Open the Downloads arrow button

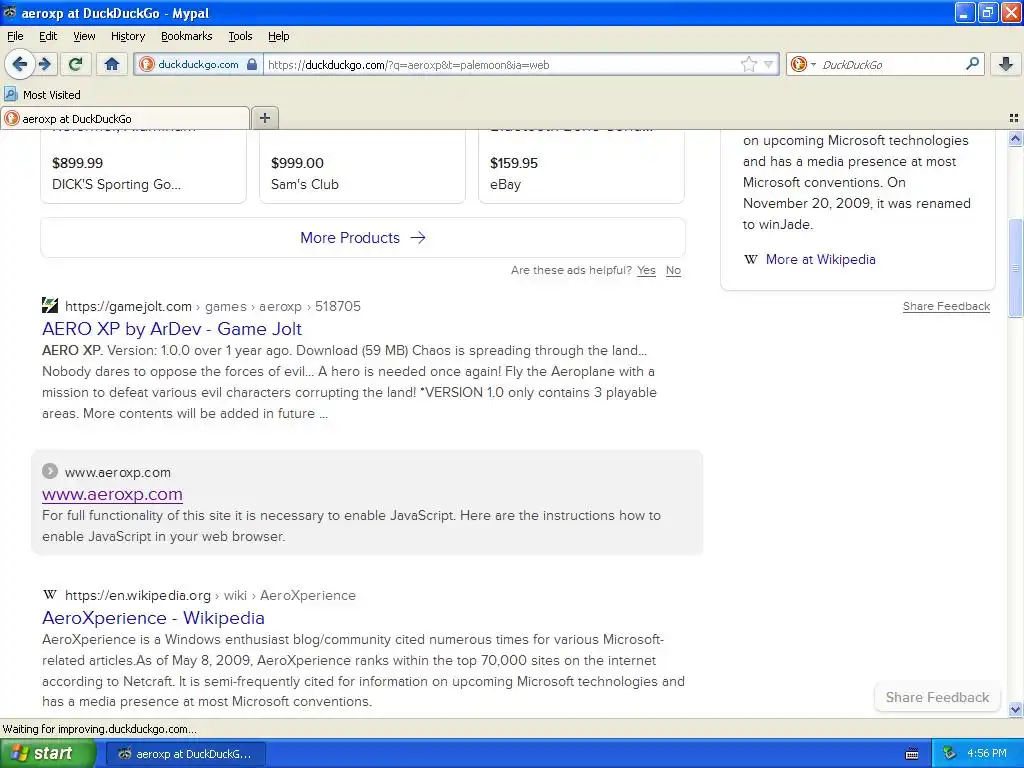point(1006,64)
